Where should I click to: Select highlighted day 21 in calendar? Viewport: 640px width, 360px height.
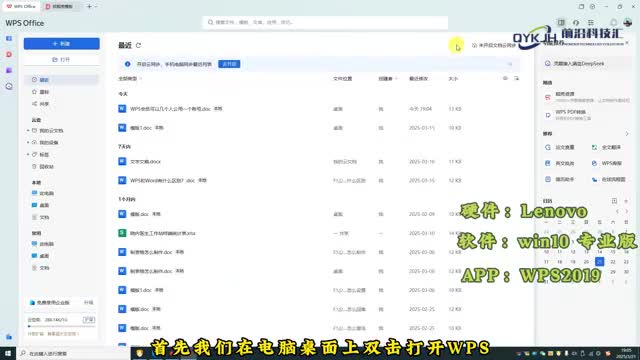[x=600, y=262]
